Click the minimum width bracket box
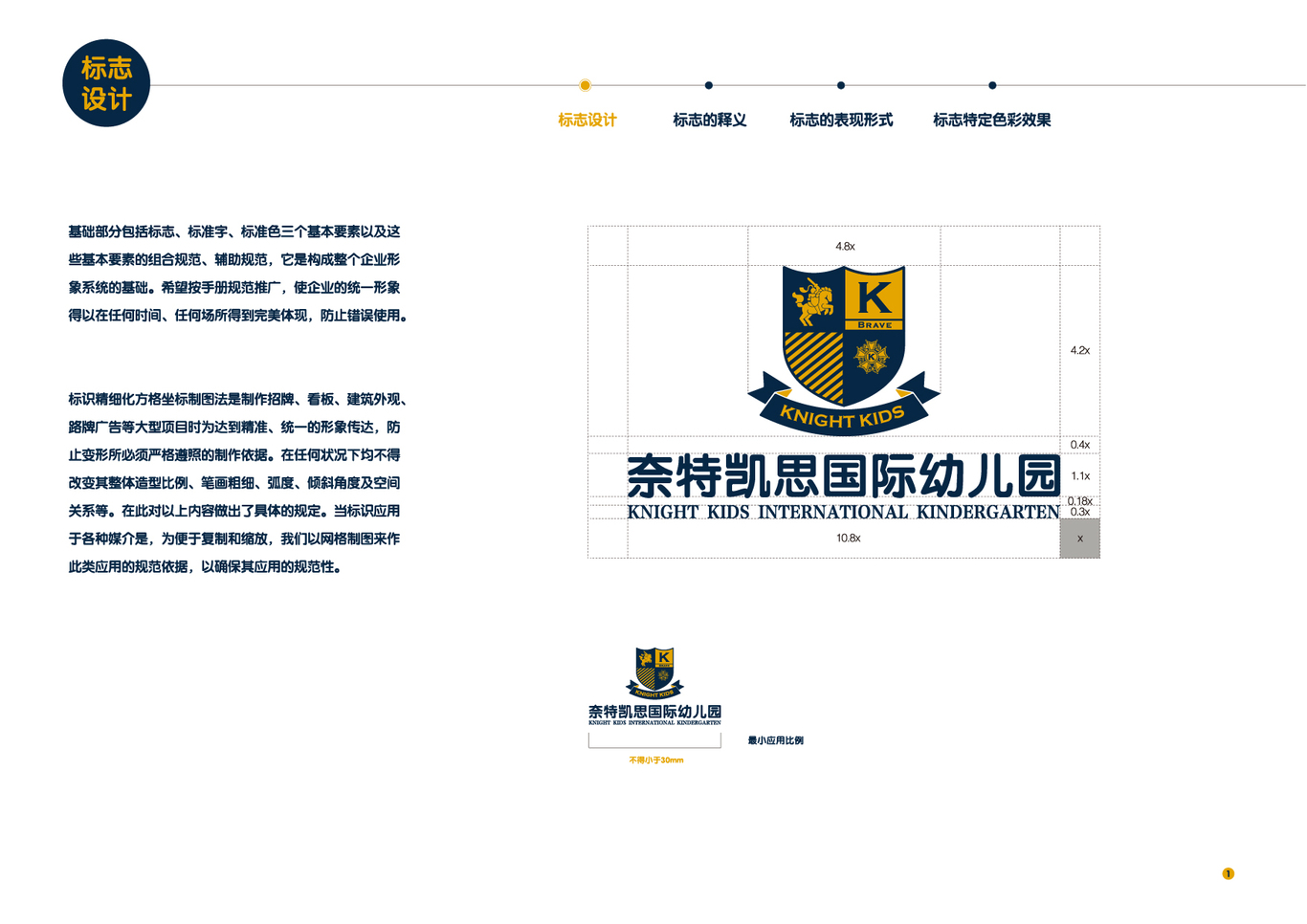This screenshot has height=924, width=1307. pos(654,740)
